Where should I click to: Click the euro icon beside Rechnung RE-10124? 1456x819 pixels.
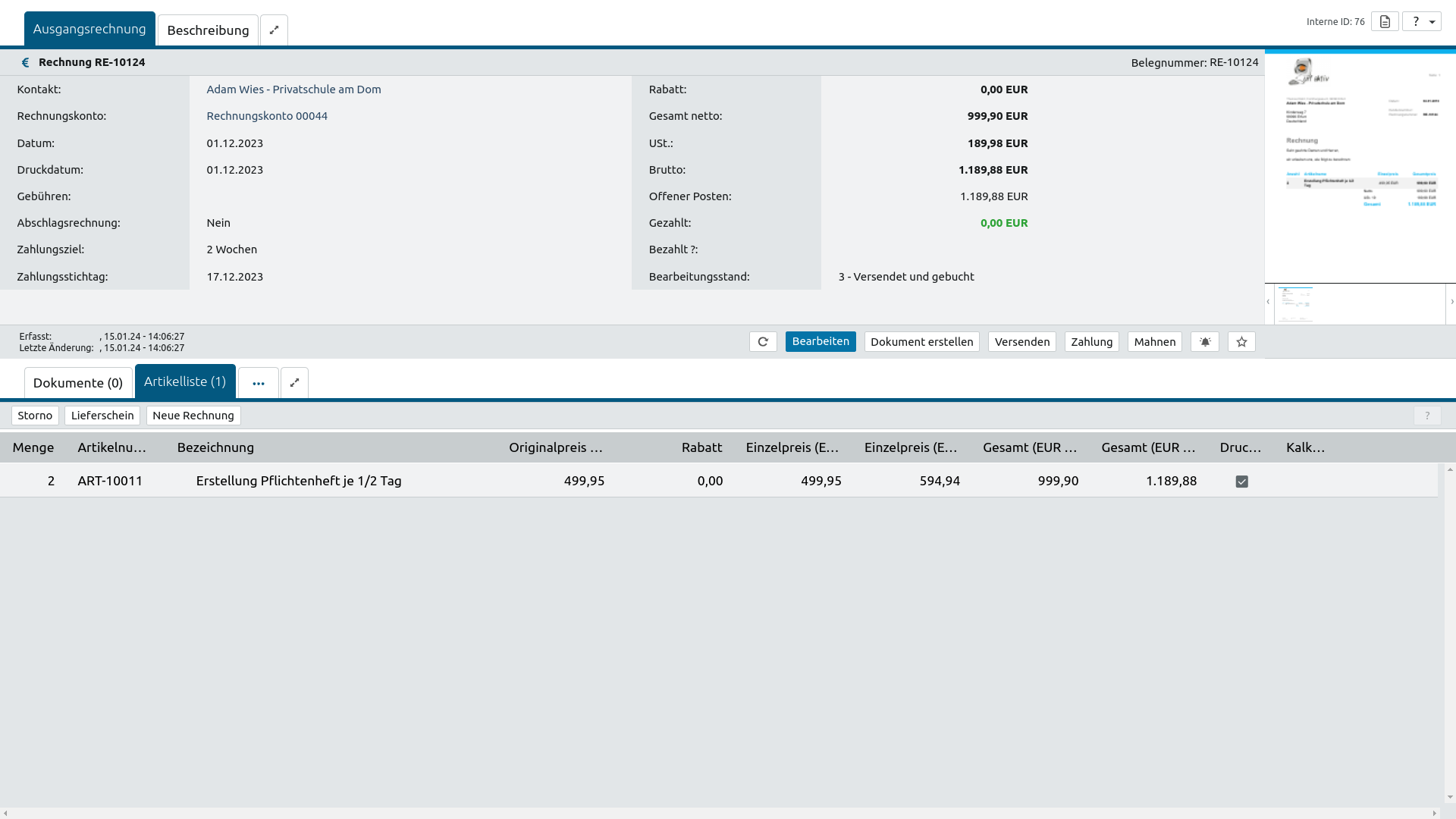25,63
